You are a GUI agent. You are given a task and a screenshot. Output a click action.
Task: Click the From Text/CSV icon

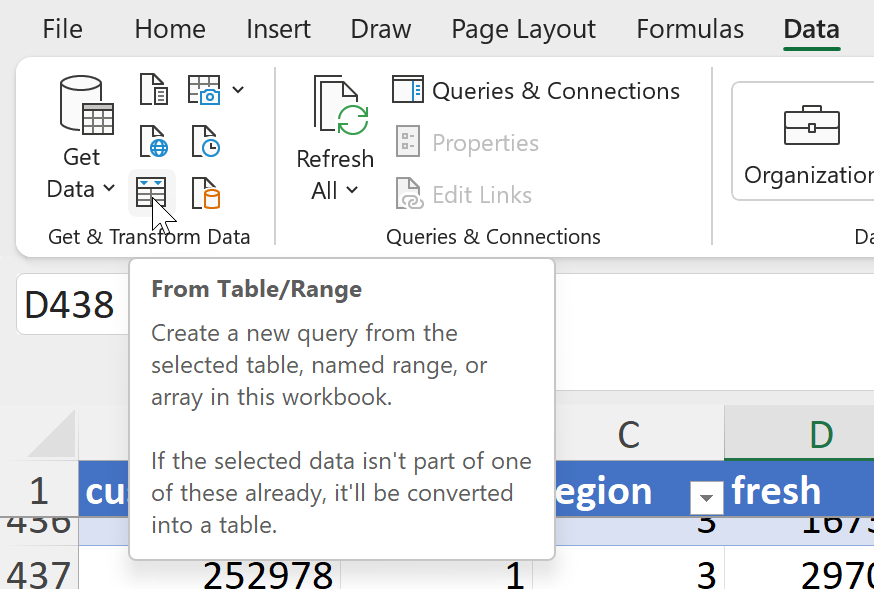tap(153, 89)
